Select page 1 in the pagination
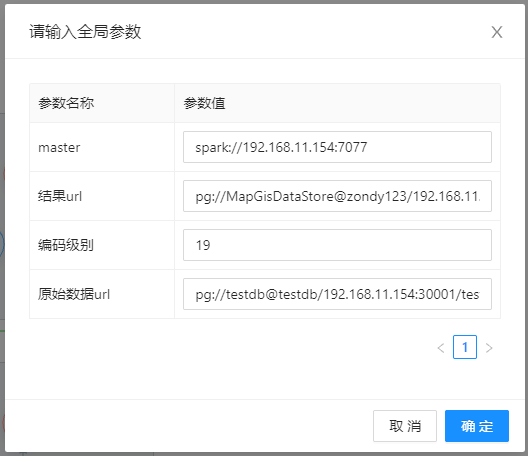Image resolution: width=528 pixels, height=456 pixels. (x=465, y=347)
